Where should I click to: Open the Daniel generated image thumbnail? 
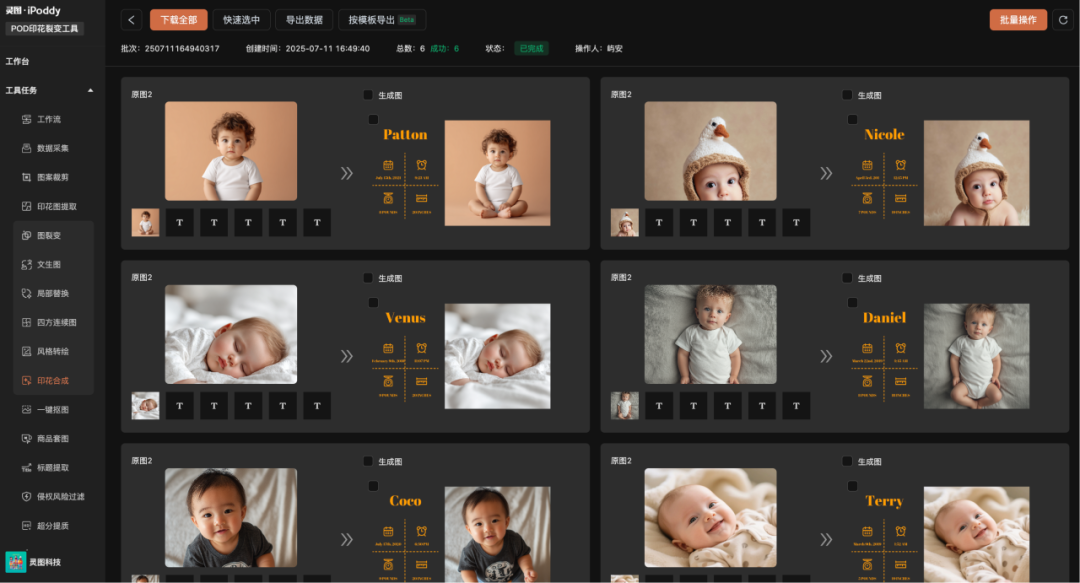point(976,357)
